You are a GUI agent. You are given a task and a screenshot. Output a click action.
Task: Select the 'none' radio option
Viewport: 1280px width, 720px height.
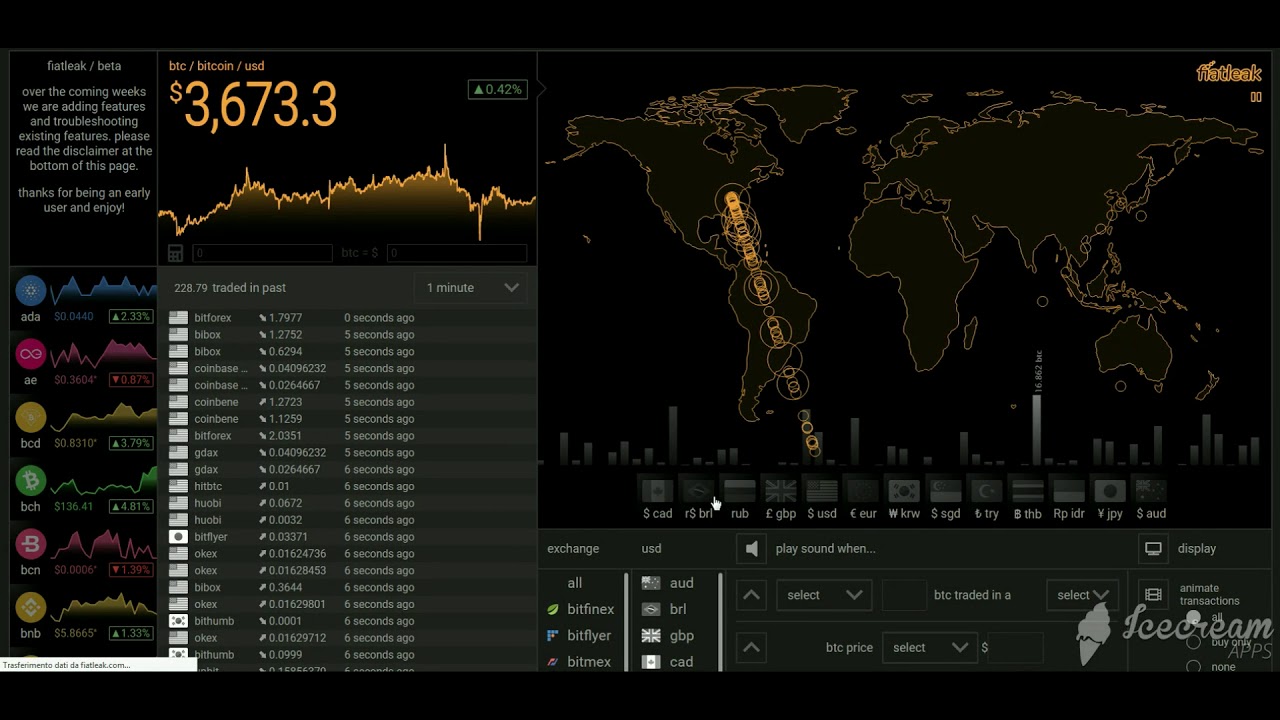[x=1193, y=667]
